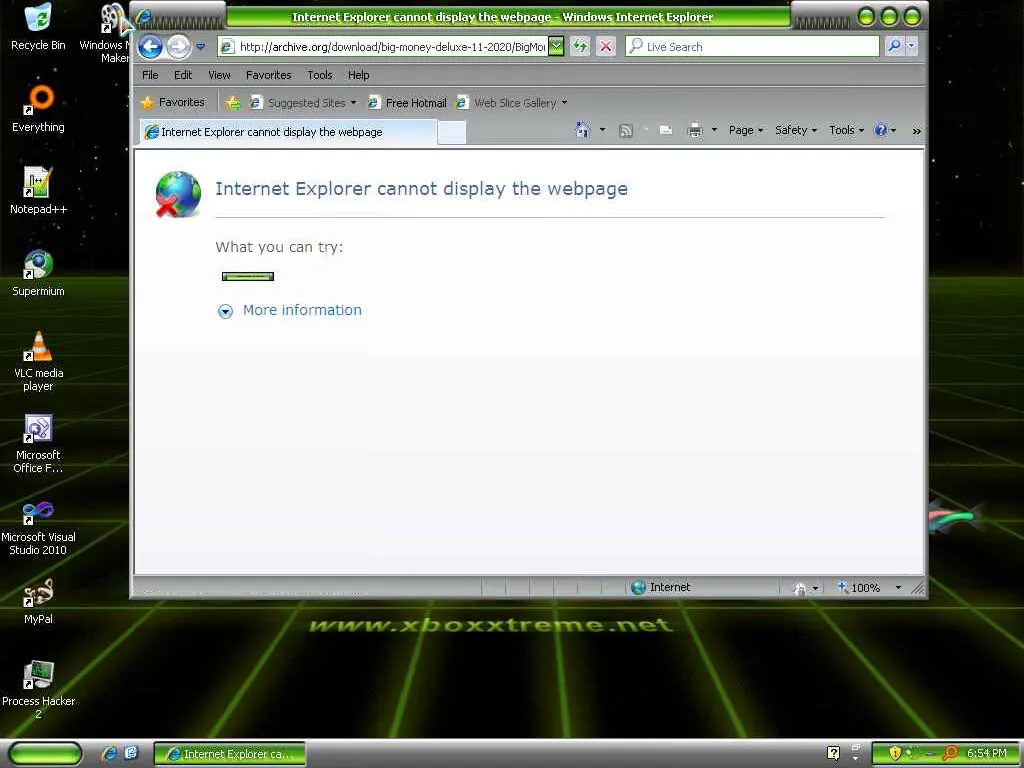
Task: Open the Home button dropdown arrow
Action: 602,130
